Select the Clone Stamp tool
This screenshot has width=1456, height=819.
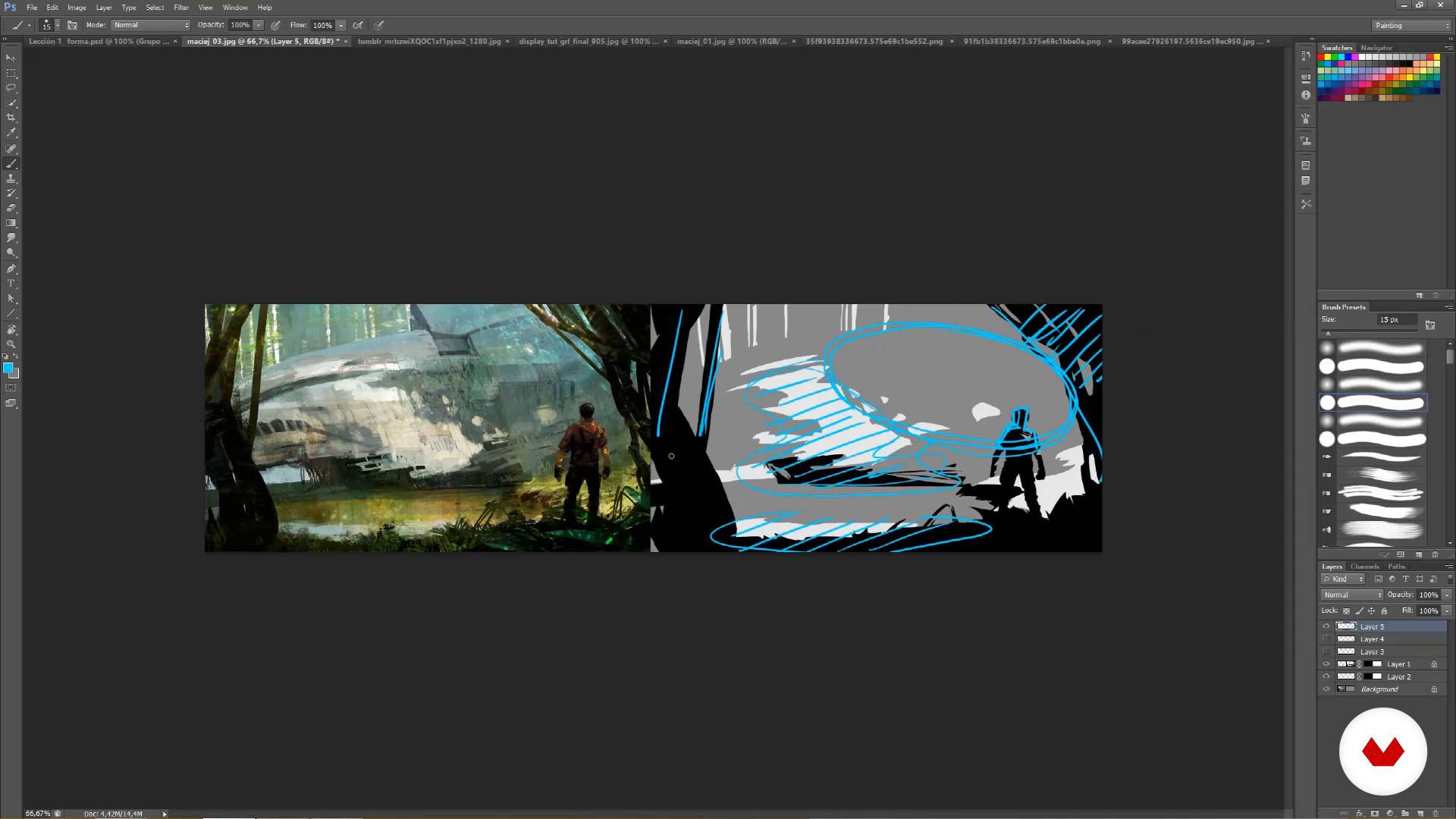11,179
